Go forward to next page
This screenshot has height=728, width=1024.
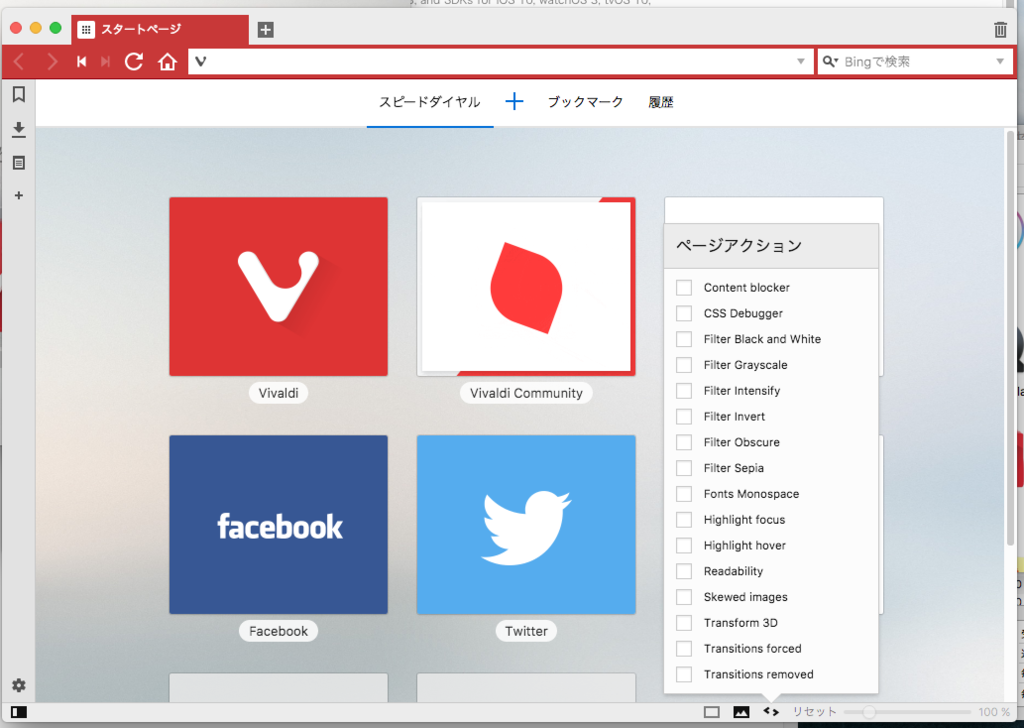(52, 62)
